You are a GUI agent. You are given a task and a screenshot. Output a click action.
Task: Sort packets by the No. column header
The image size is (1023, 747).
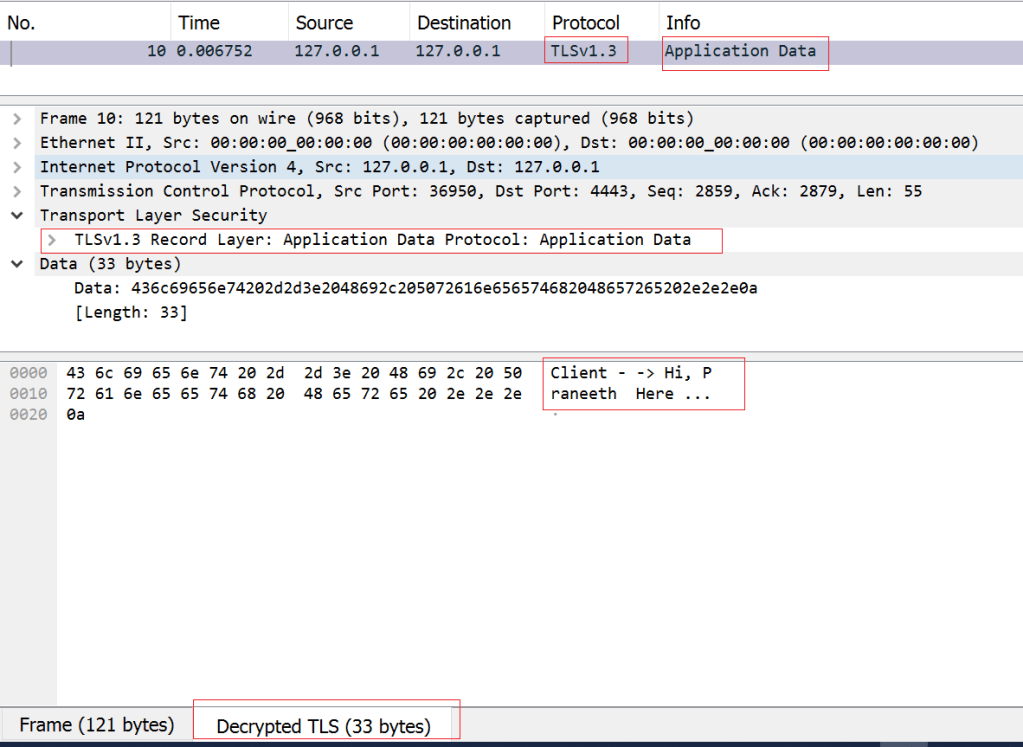click(x=21, y=22)
